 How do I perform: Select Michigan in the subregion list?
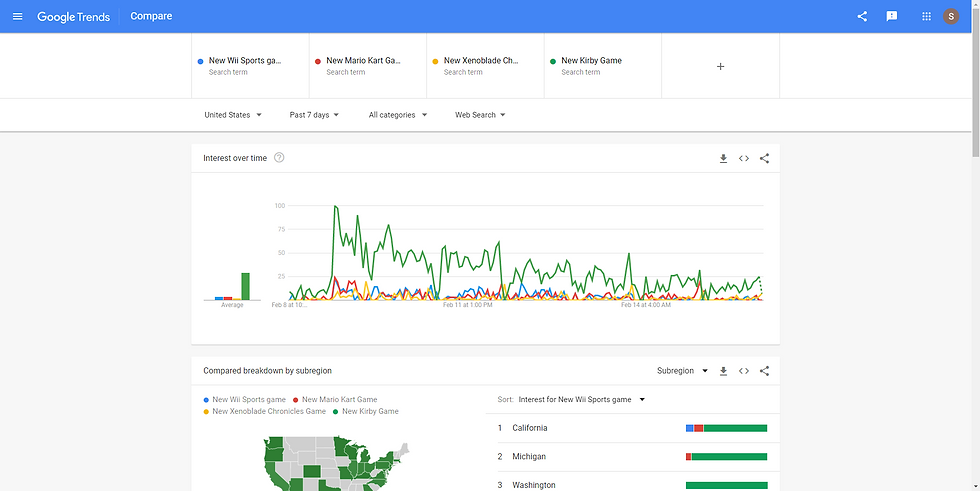[x=632, y=457]
